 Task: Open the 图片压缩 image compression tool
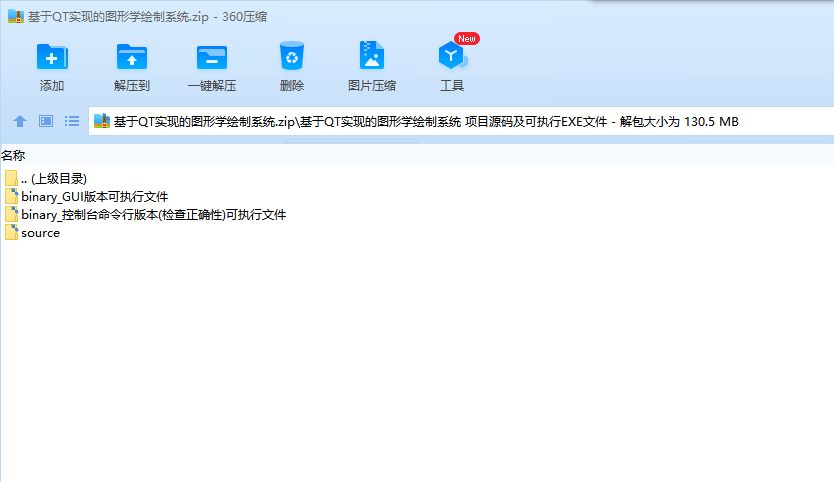pyautogui.click(x=372, y=55)
